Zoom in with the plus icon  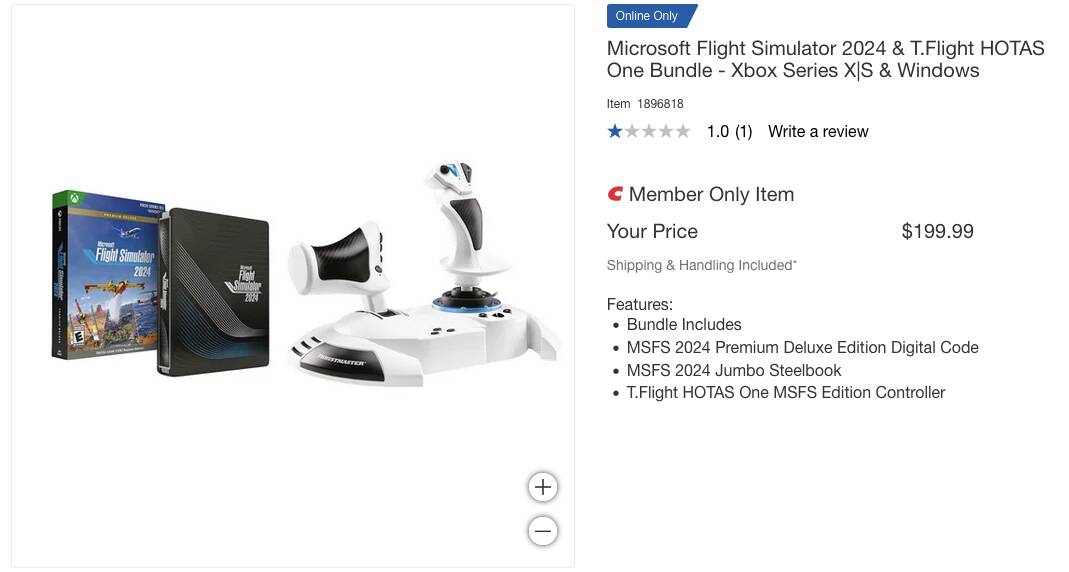click(x=543, y=487)
